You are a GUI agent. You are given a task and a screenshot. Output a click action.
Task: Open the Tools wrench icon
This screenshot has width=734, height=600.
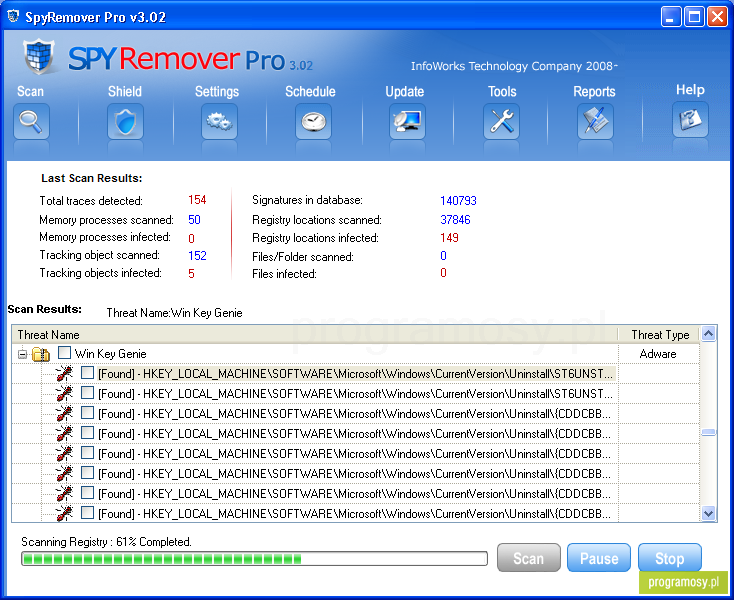coord(501,122)
